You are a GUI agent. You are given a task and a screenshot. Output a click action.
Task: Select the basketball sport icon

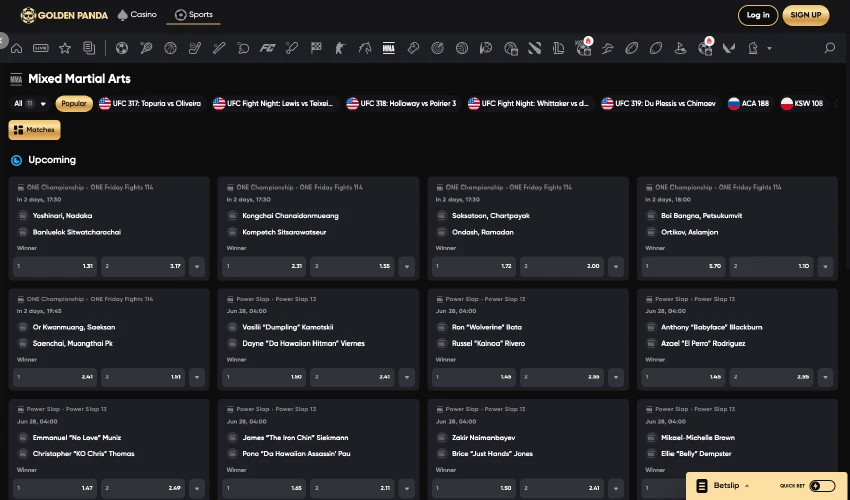coord(170,48)
